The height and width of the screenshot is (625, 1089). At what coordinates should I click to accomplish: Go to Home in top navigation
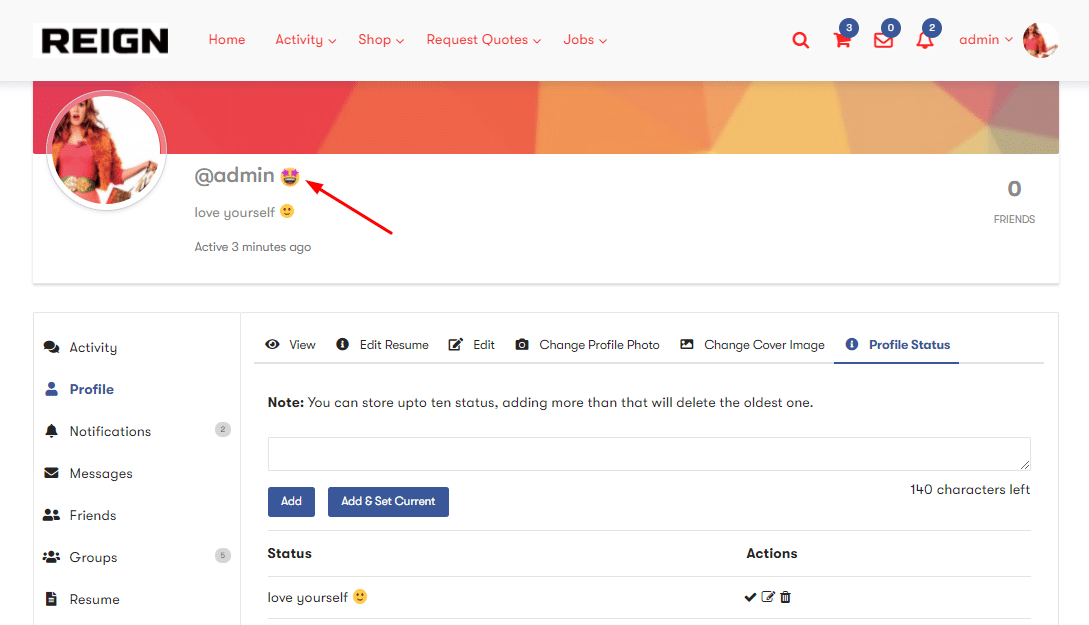227,40
